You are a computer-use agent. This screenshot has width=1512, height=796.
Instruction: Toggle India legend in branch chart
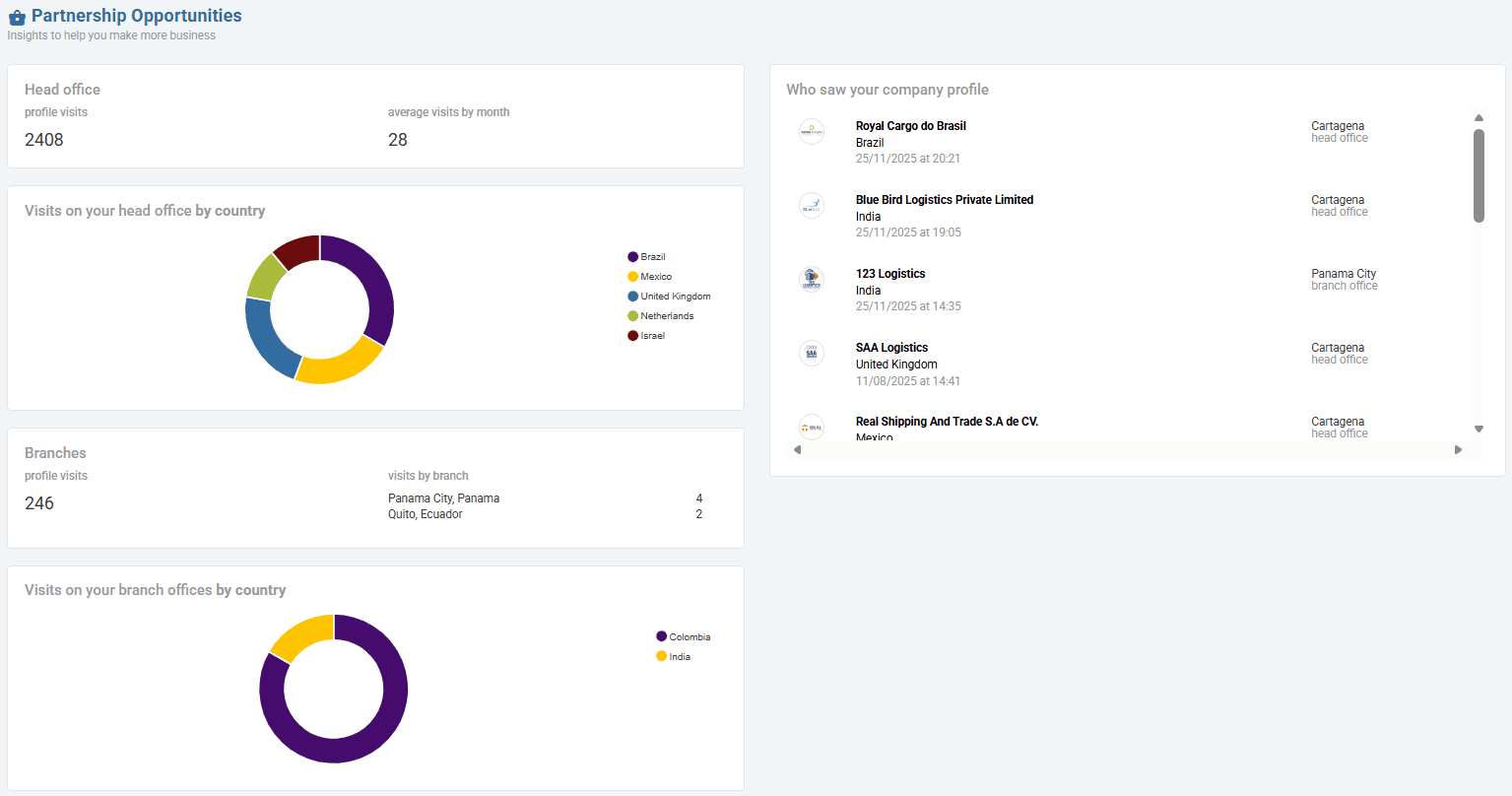click(674, 657)
